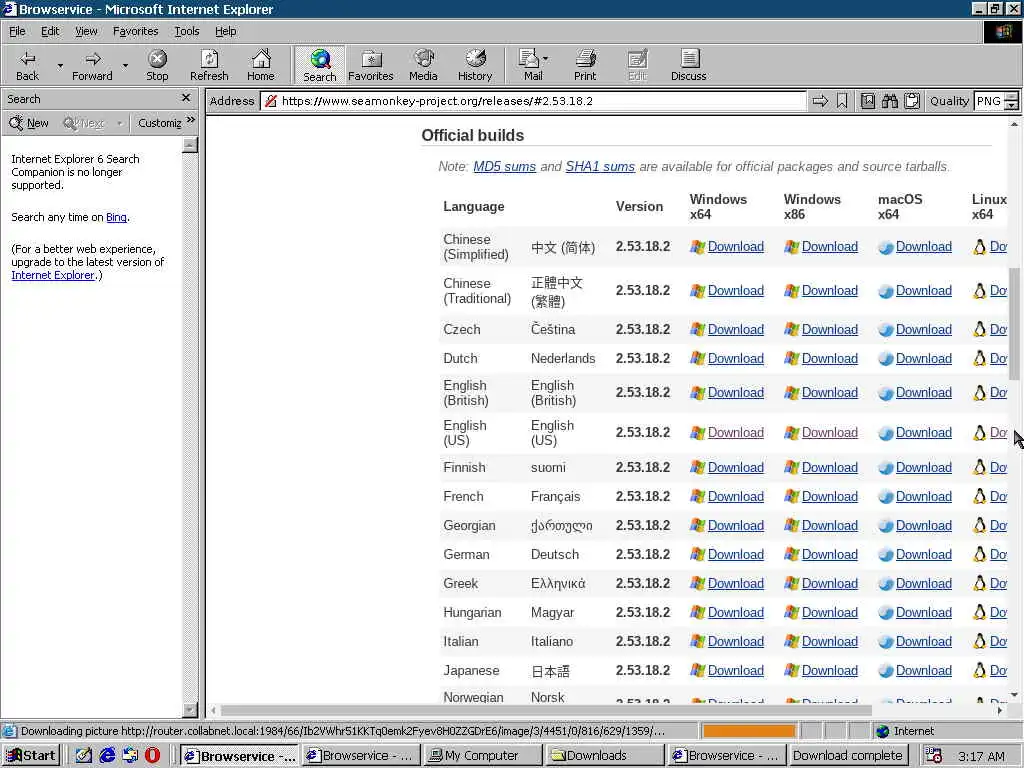Image resolution: width=1024 pixels, height=768 pixels.
Task: Download German macOS x64 build
Action: [x=923, y=554]
